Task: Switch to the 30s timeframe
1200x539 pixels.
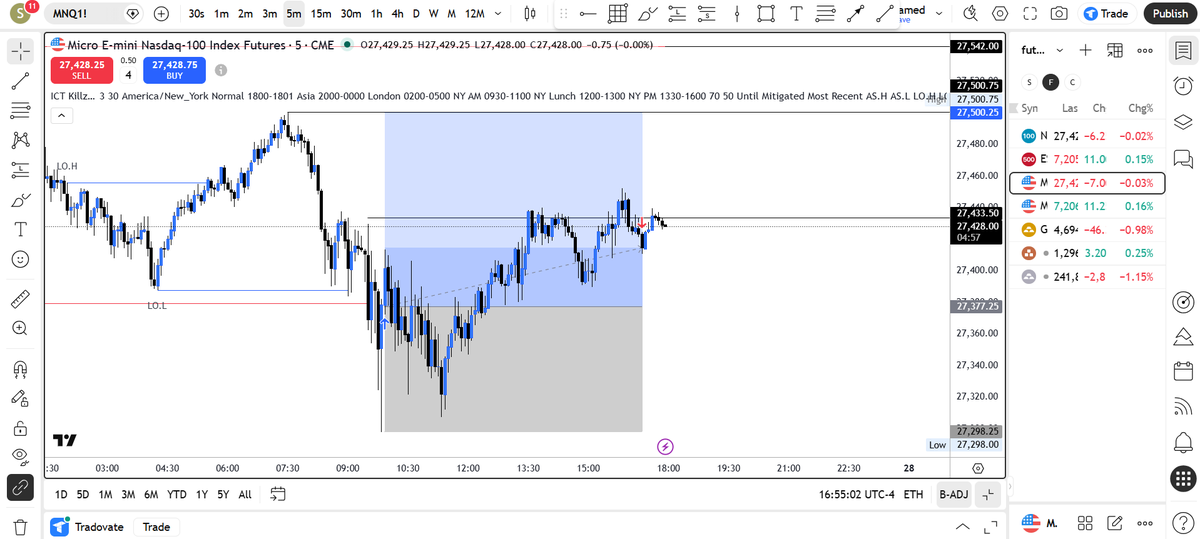Action: coord(197,14)
